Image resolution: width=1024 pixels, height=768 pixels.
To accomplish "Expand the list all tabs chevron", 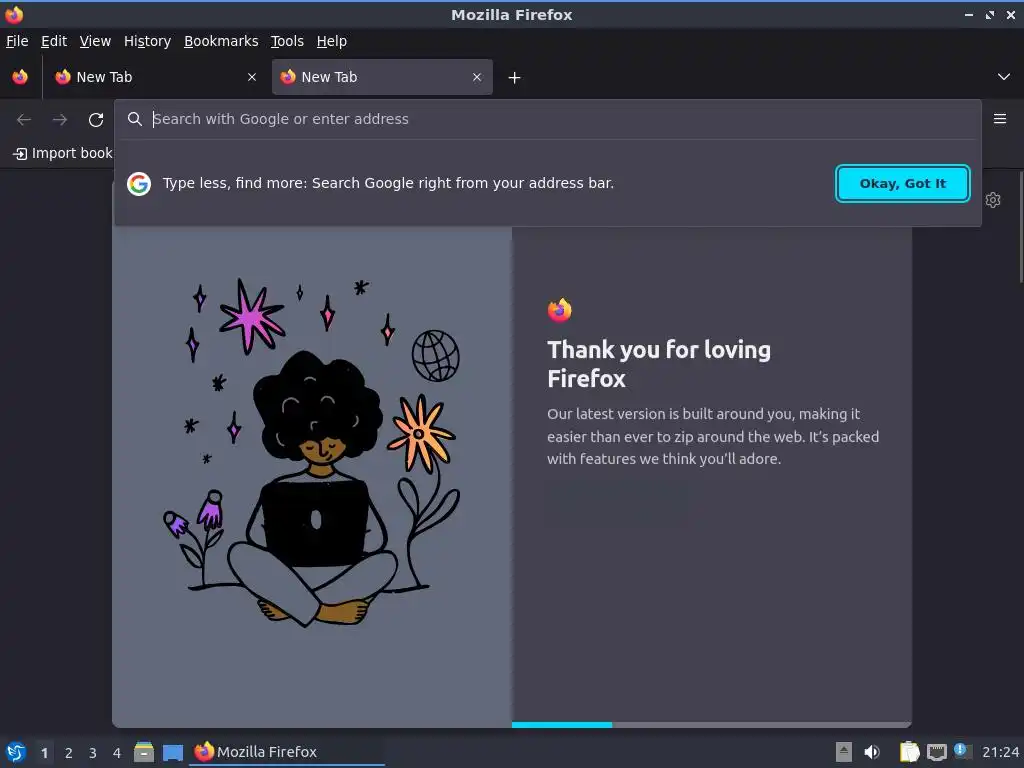I will (x=1004, y=77).
